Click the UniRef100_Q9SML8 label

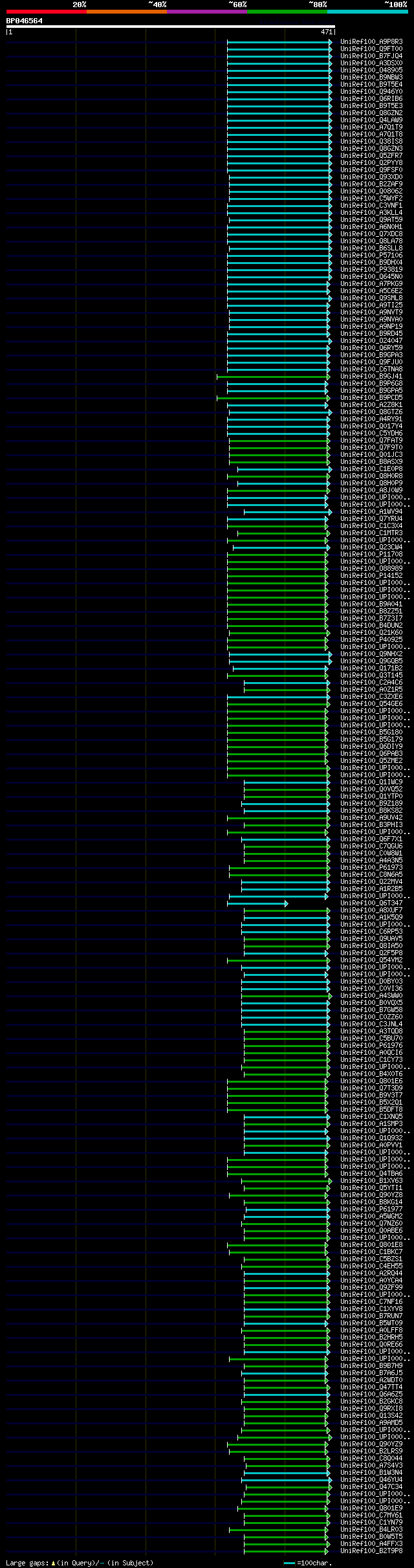pos(371,298)
